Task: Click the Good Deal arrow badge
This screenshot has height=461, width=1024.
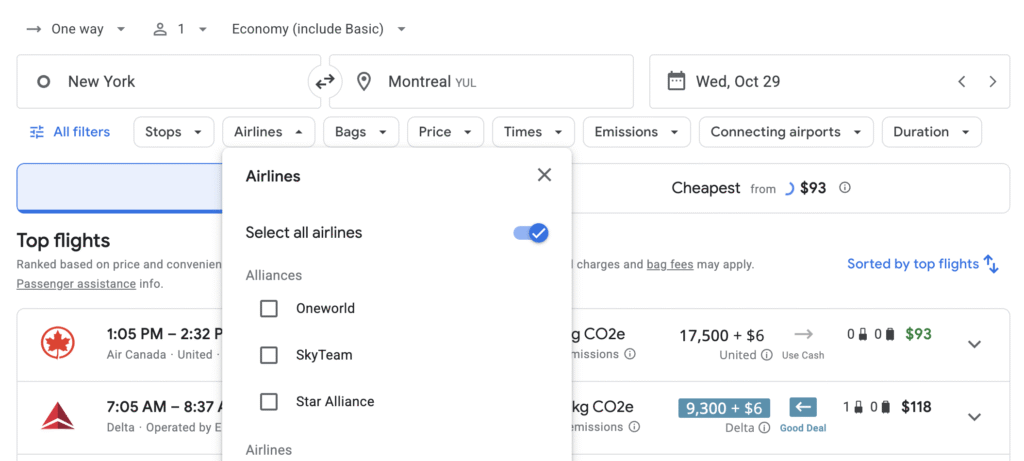Action: pos(803,407)
